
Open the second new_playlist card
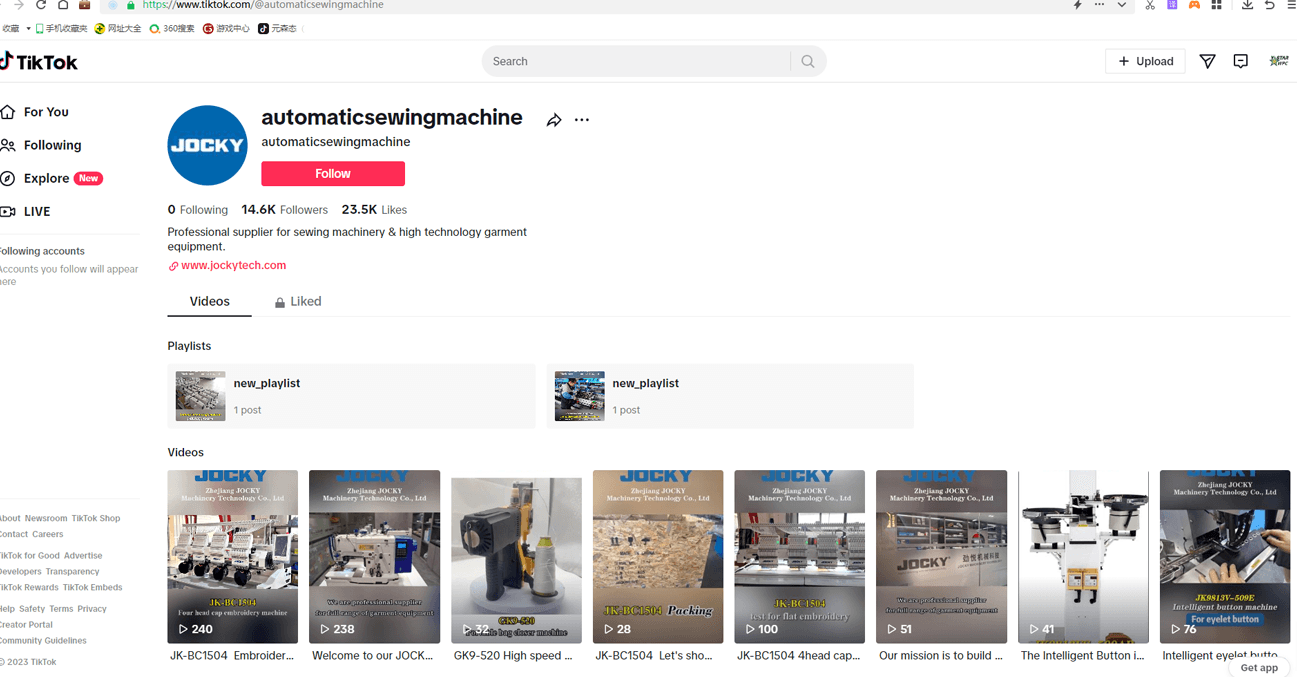[x=730, y=396]
